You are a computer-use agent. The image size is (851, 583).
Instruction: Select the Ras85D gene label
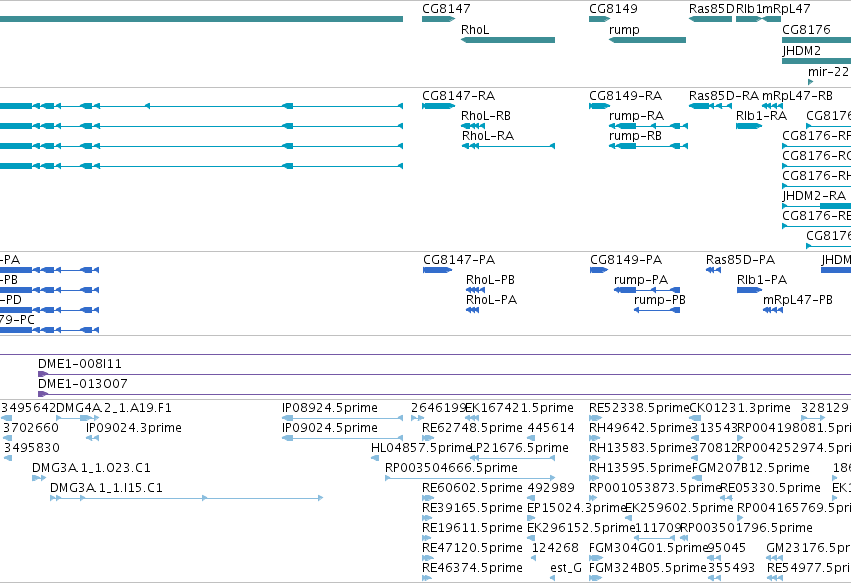(x=712, y=9)
